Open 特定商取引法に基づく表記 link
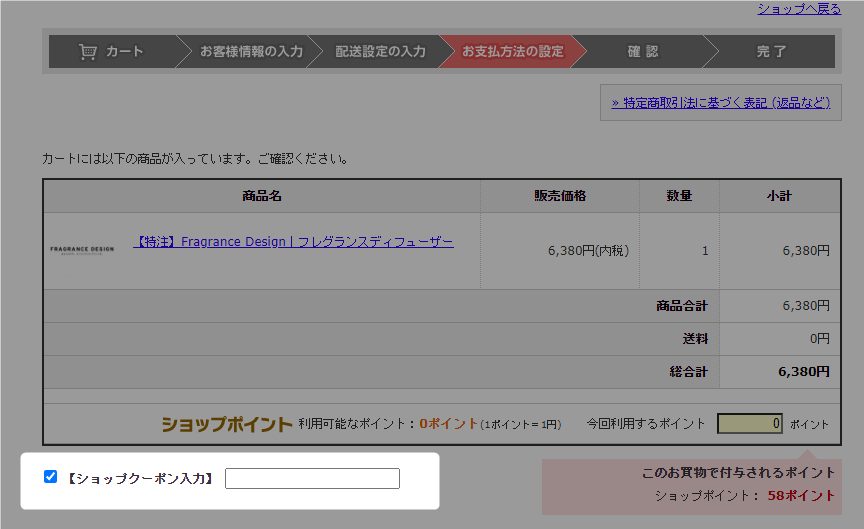Screen dimensions: 864x529 pos(720,102)
